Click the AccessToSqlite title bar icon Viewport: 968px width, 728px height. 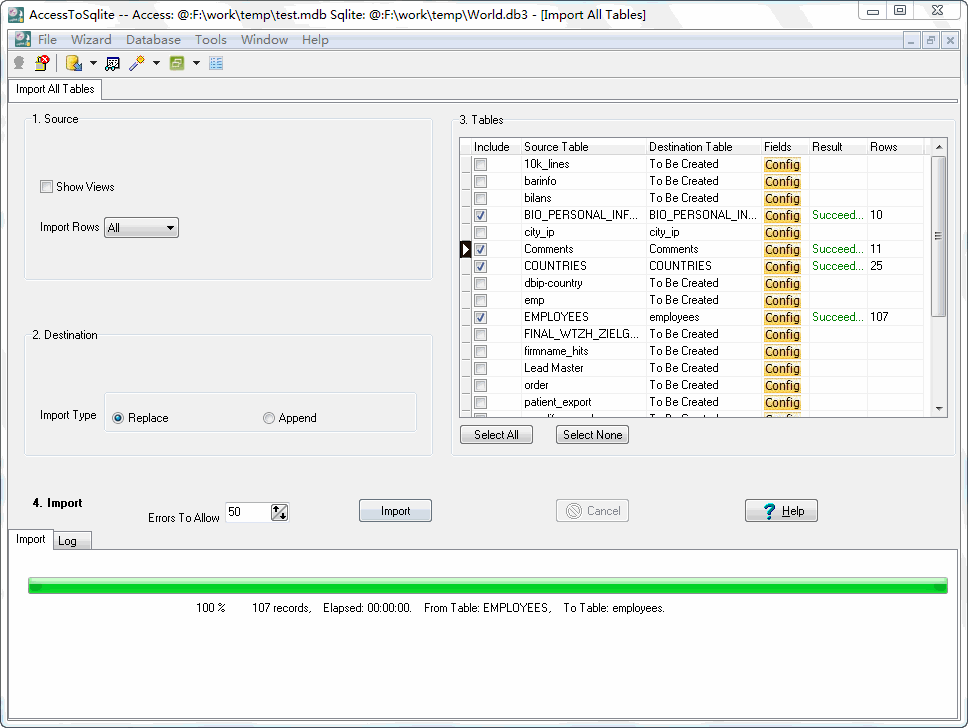coord(15,14)
